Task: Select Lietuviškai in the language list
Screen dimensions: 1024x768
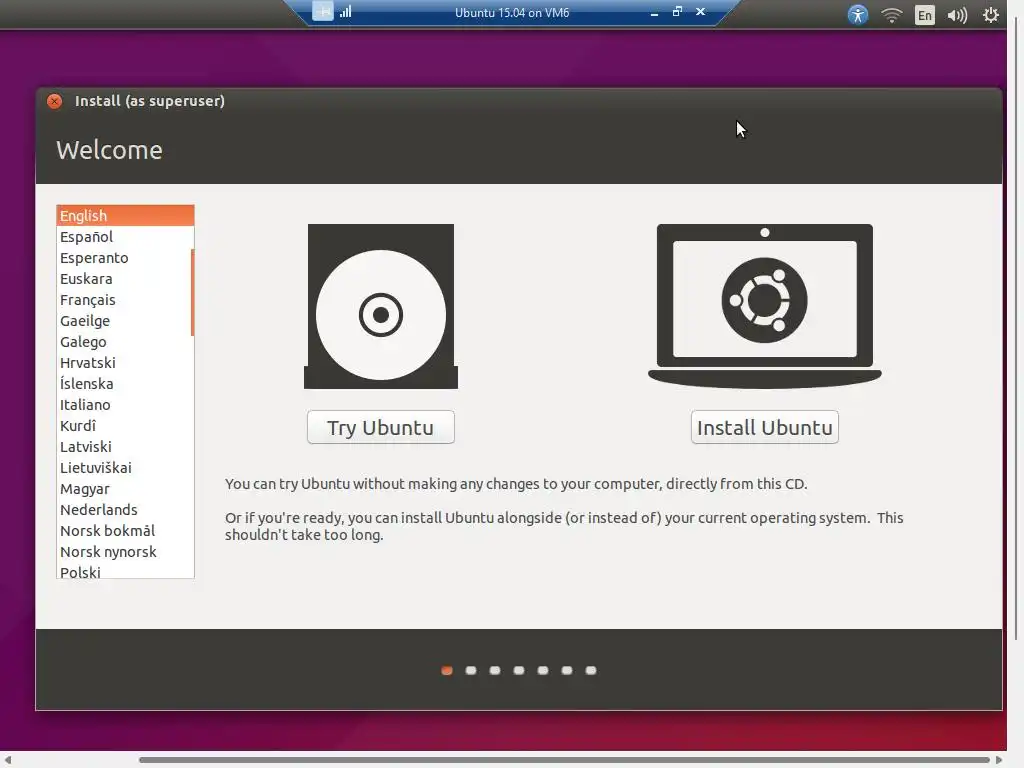Action: pos(124,468)
